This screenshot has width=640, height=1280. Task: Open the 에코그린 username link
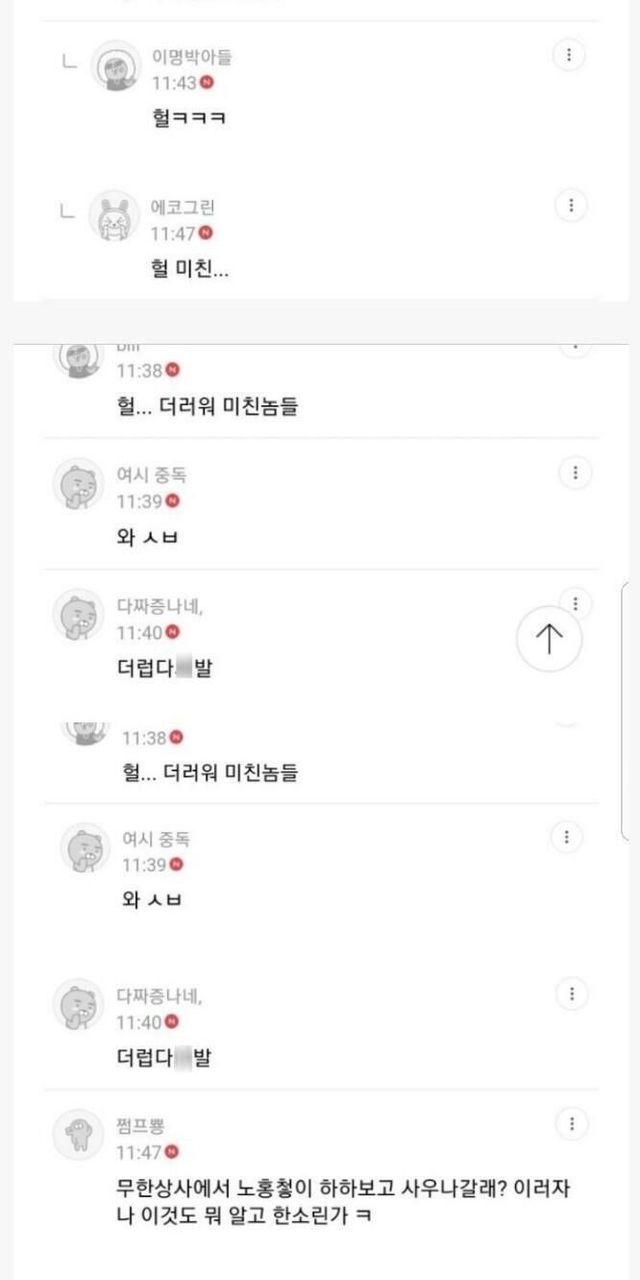(182, 208)
